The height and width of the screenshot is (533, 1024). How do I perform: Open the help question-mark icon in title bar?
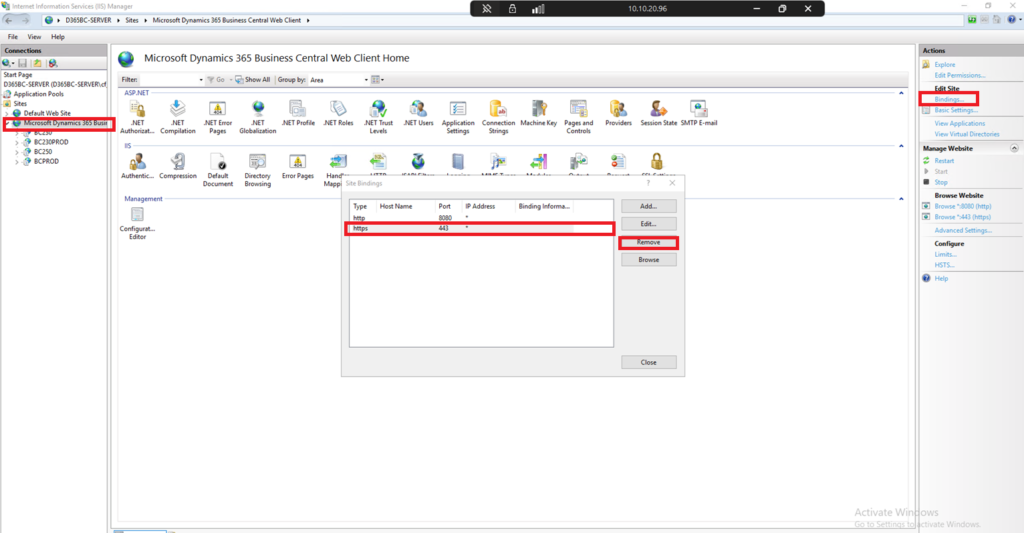(x=1011, y=20)
